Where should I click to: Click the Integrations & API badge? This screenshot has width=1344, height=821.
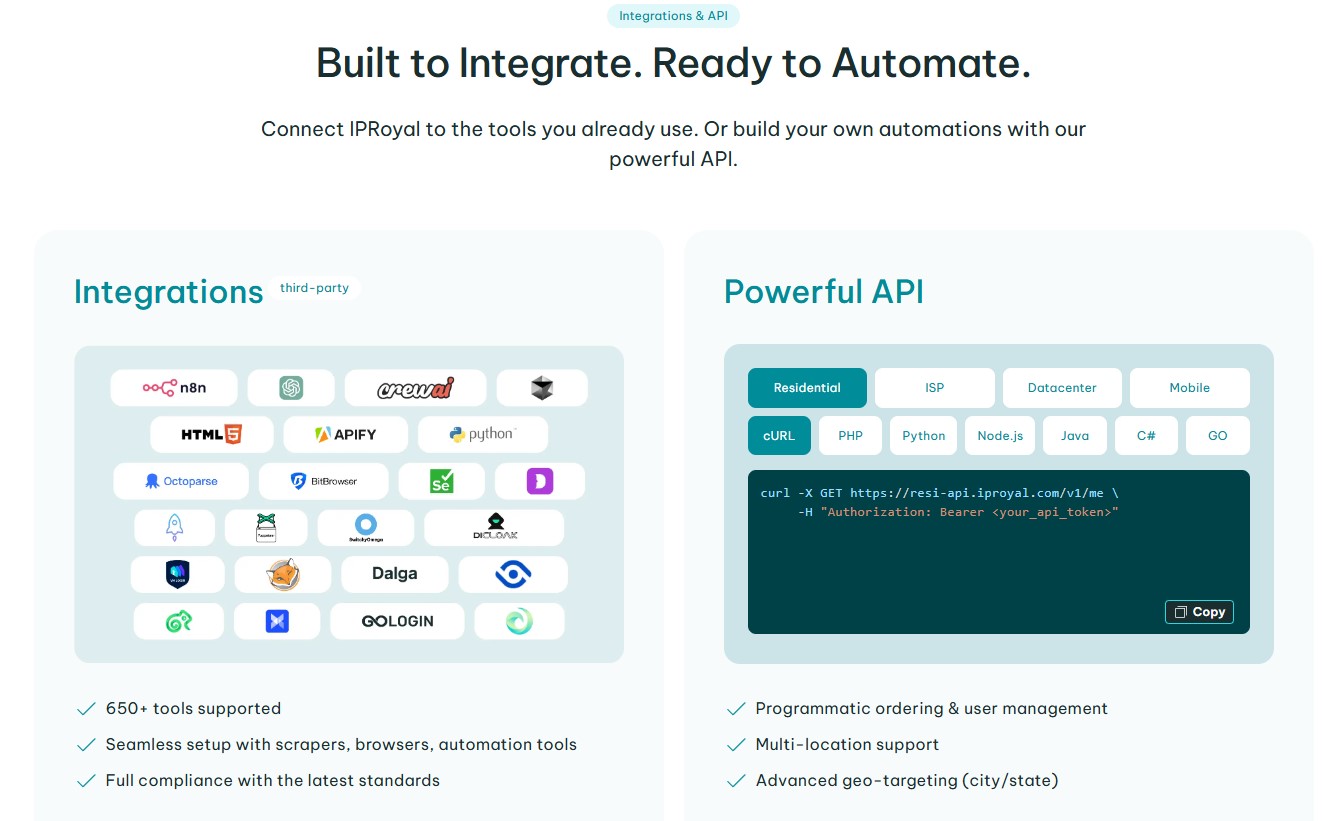click(673, 16)
